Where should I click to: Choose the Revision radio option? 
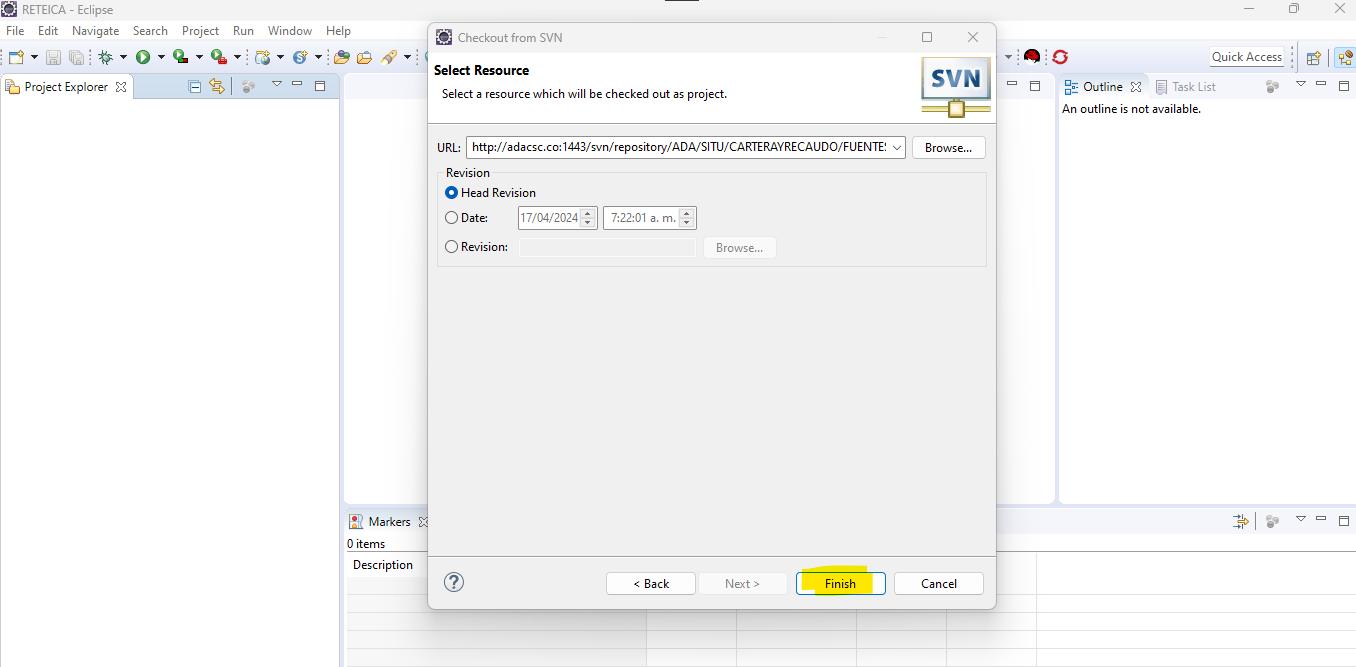(x=452, y=247)
